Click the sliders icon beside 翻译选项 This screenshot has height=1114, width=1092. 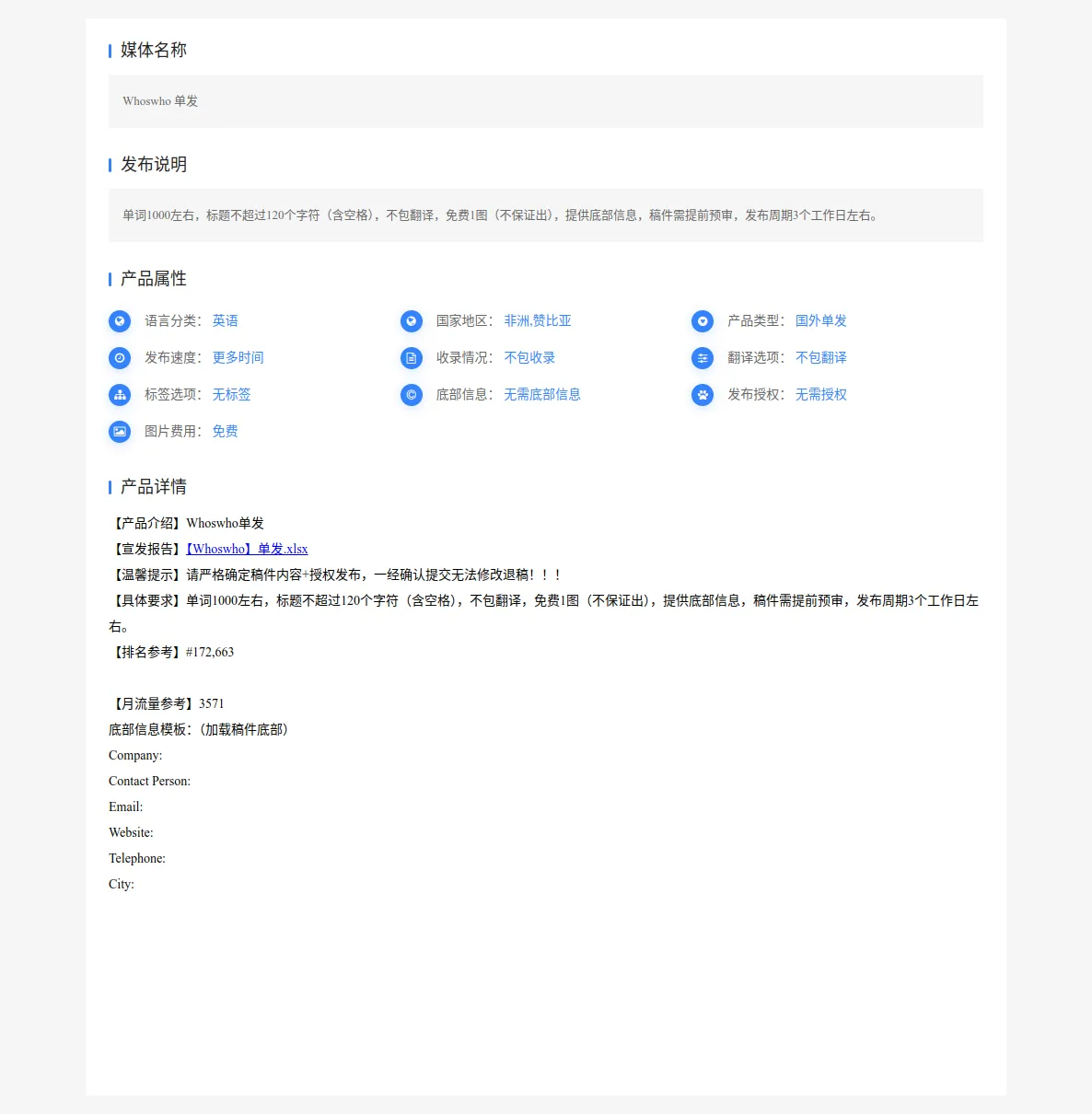703,358
